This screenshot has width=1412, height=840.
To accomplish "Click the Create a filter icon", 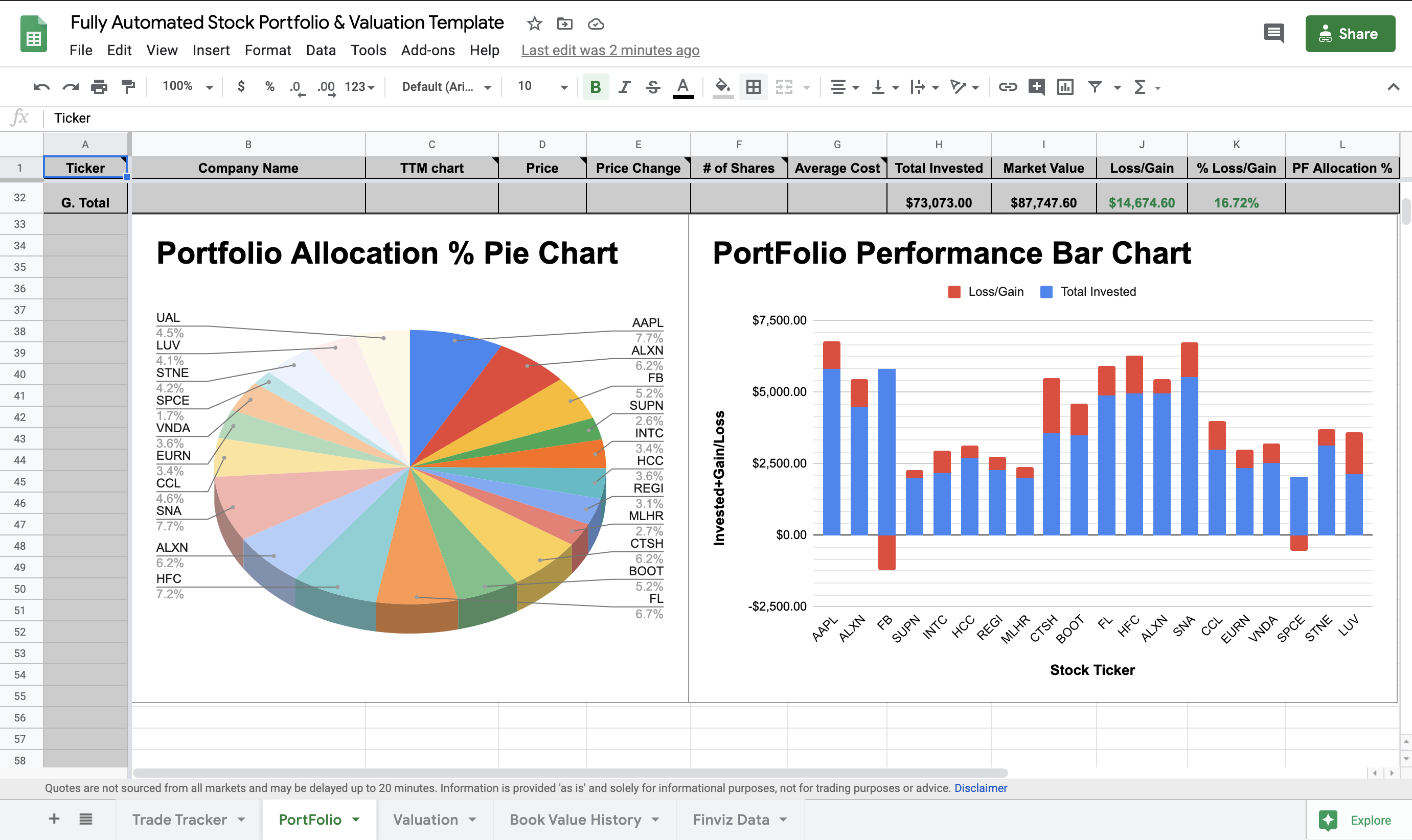I will pyautogui.click(x=1095, y=86).
